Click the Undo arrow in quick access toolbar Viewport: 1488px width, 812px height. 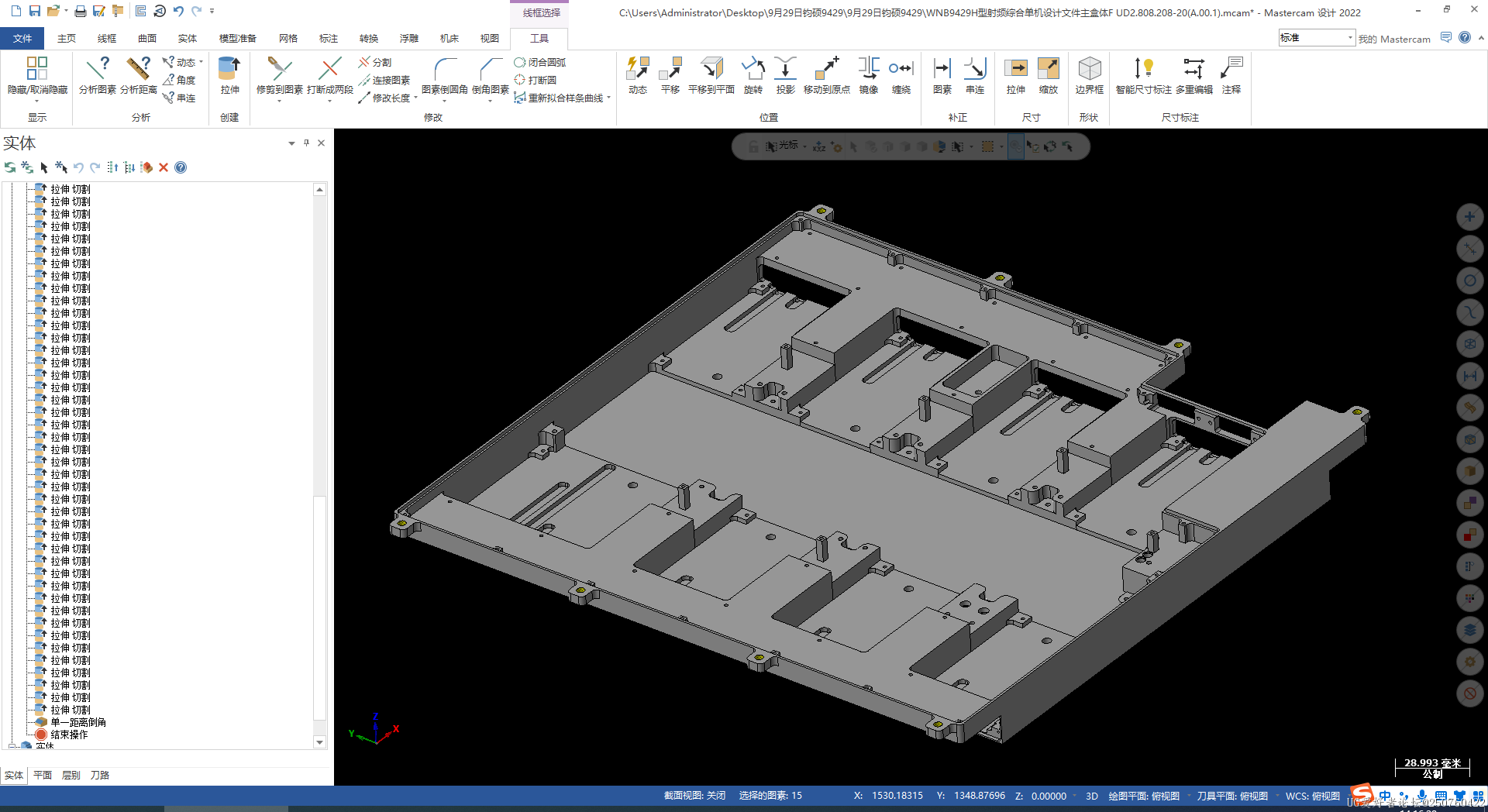pos(178,11)
